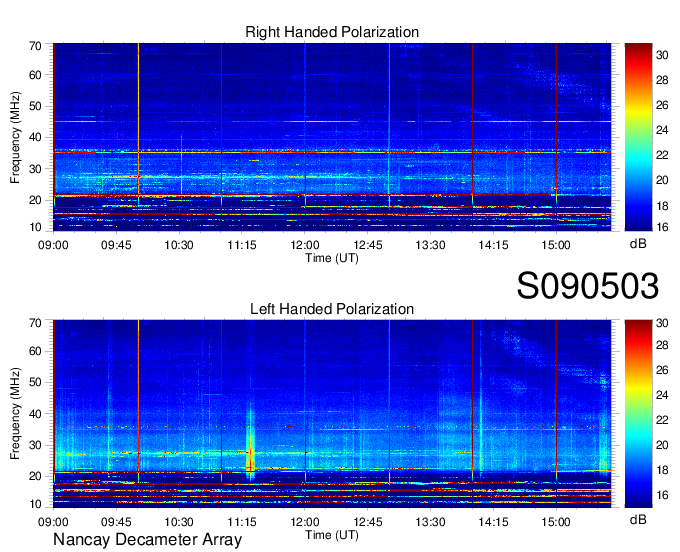Screen dimensions: 680x552
Task: Click the "Nancay Decameter Array" caption
Action: (147, 540)
